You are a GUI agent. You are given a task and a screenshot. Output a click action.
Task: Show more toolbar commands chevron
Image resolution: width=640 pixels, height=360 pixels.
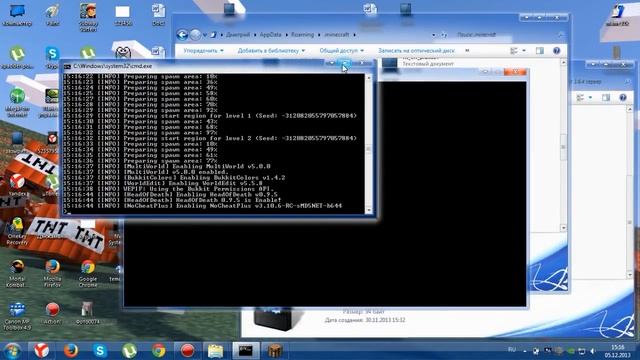[x=467, y=51]
